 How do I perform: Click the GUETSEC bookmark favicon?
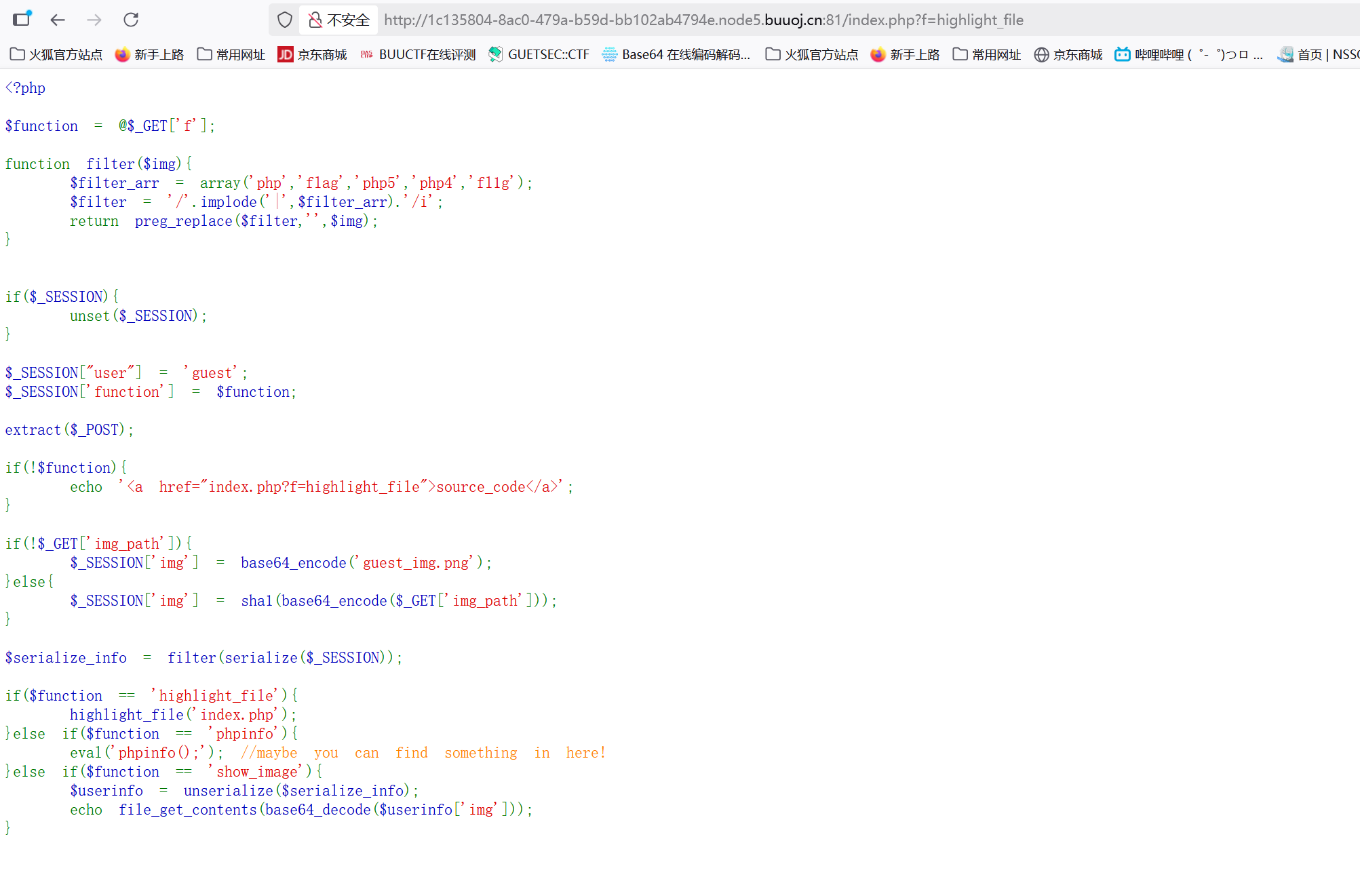[496, 54]
